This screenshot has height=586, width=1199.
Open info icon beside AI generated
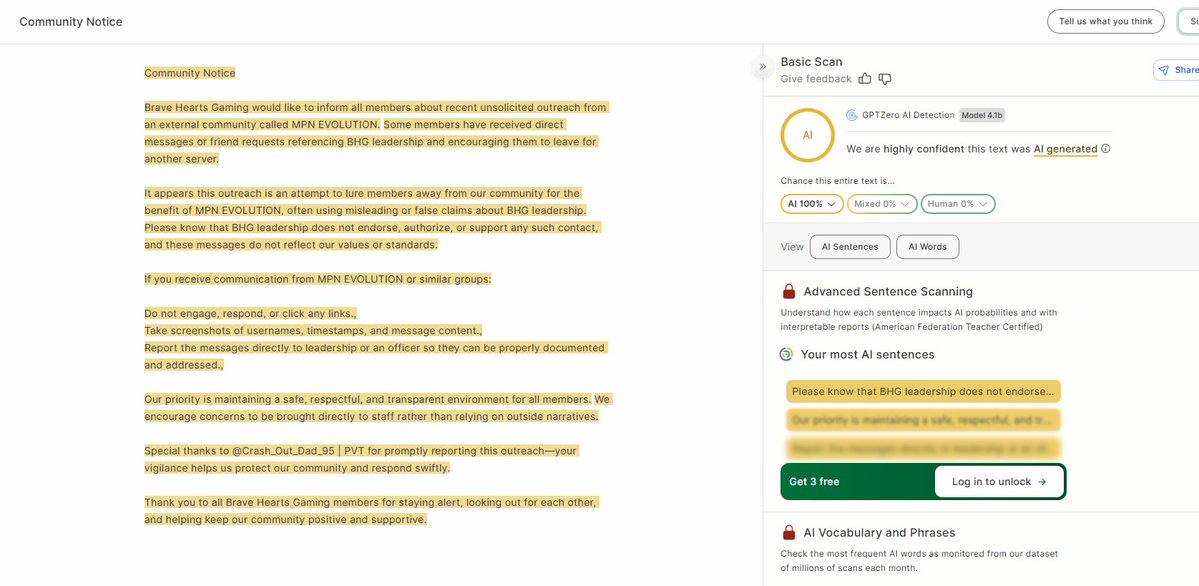point(1106,149)
